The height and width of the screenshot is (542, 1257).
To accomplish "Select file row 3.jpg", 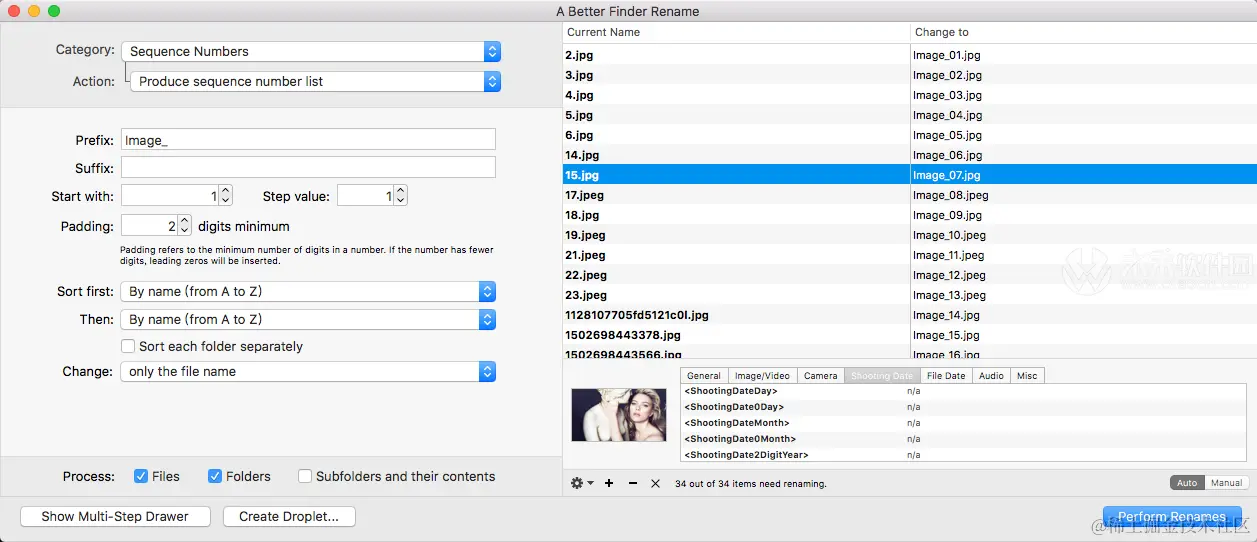I will point(910,75).
